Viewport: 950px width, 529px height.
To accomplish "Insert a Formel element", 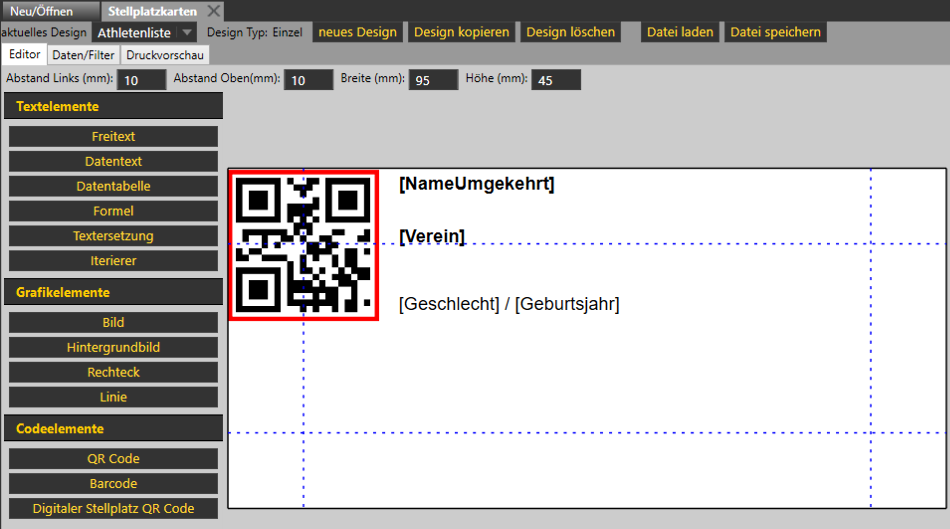I will (x=113, y=211).
